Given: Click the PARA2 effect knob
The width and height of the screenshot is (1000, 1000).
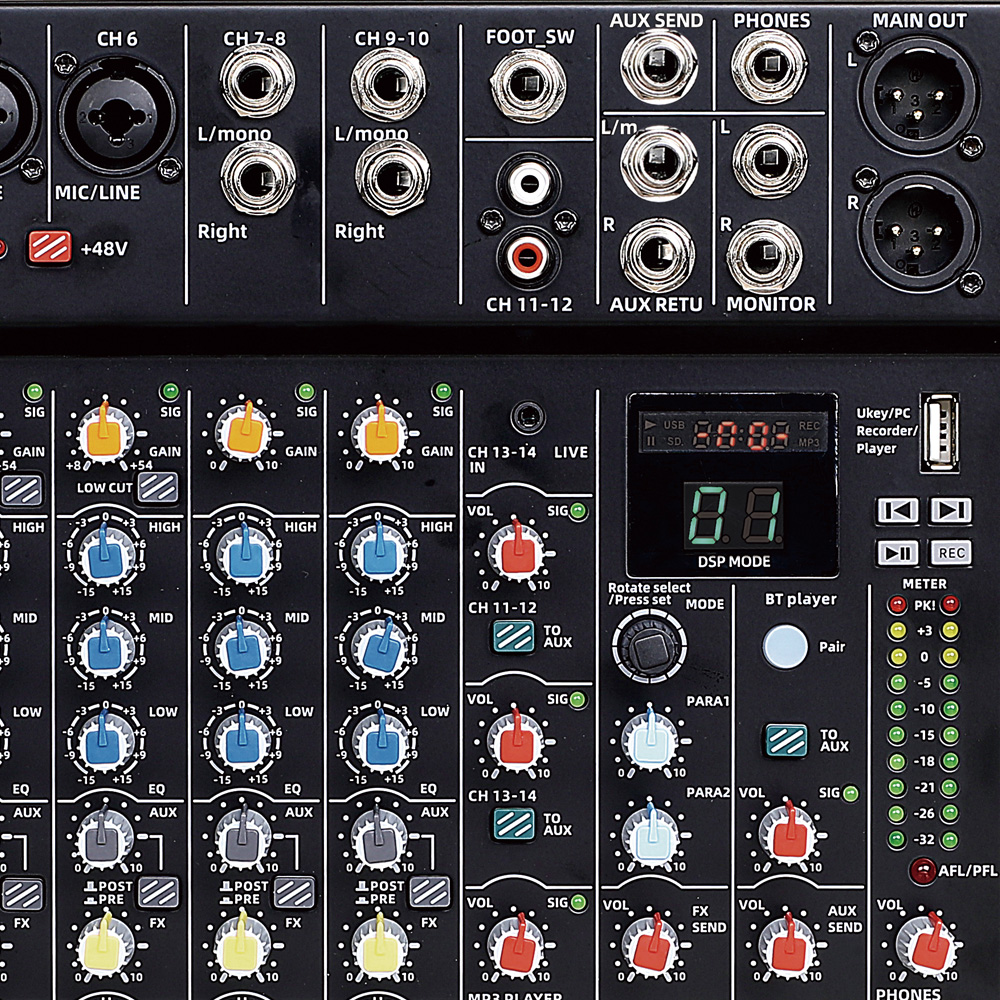Looking at the screenshot, I should coord(649,832).
